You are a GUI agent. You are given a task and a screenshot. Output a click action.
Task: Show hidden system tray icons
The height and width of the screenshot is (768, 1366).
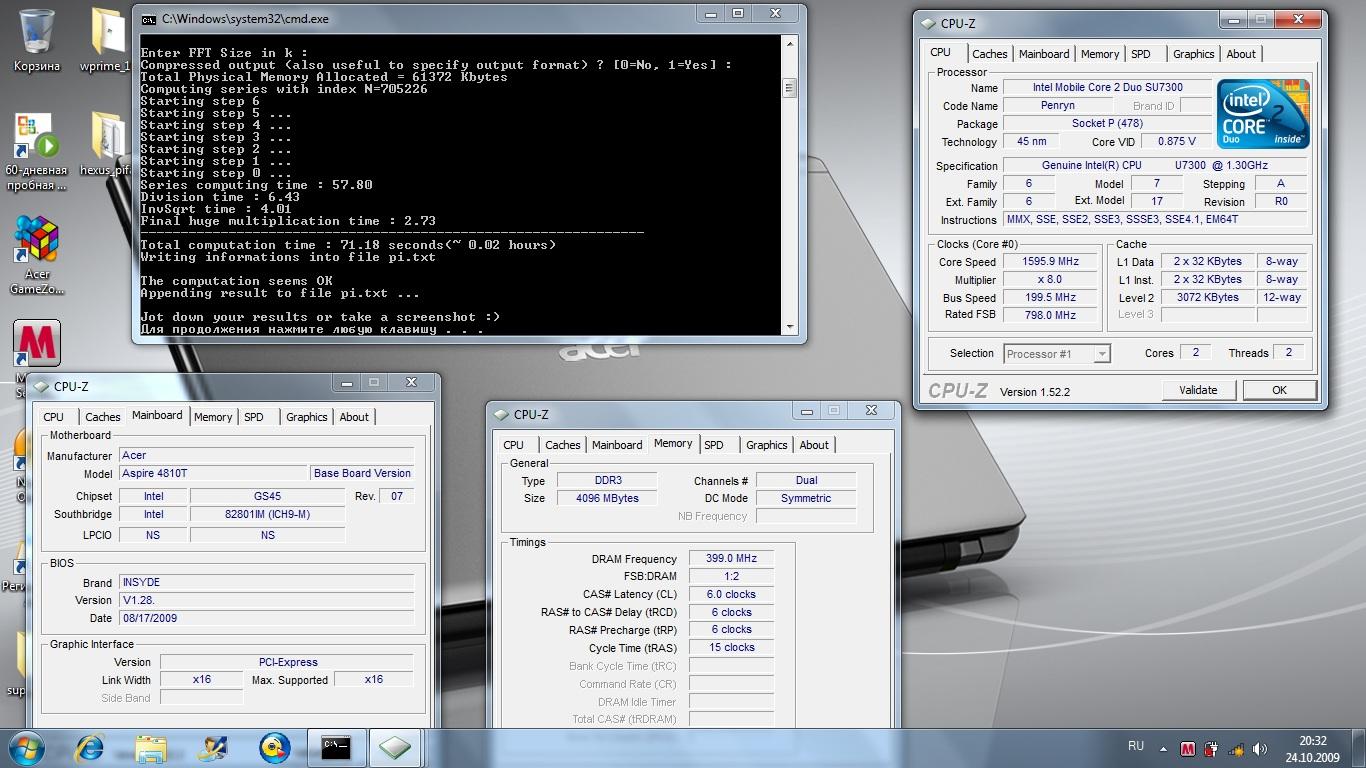point(1163,748)
